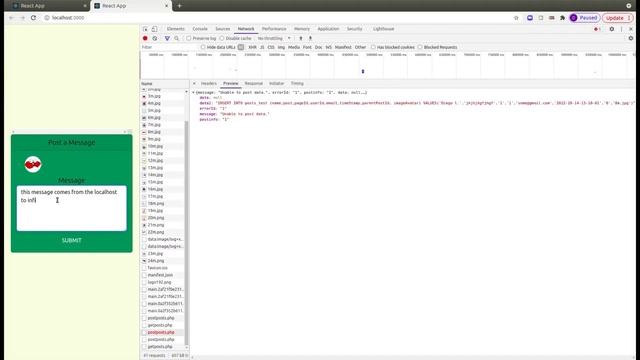The image size is (640, 360).
Task: Enable Preserve log checkbox
Action: click(189, 38)
